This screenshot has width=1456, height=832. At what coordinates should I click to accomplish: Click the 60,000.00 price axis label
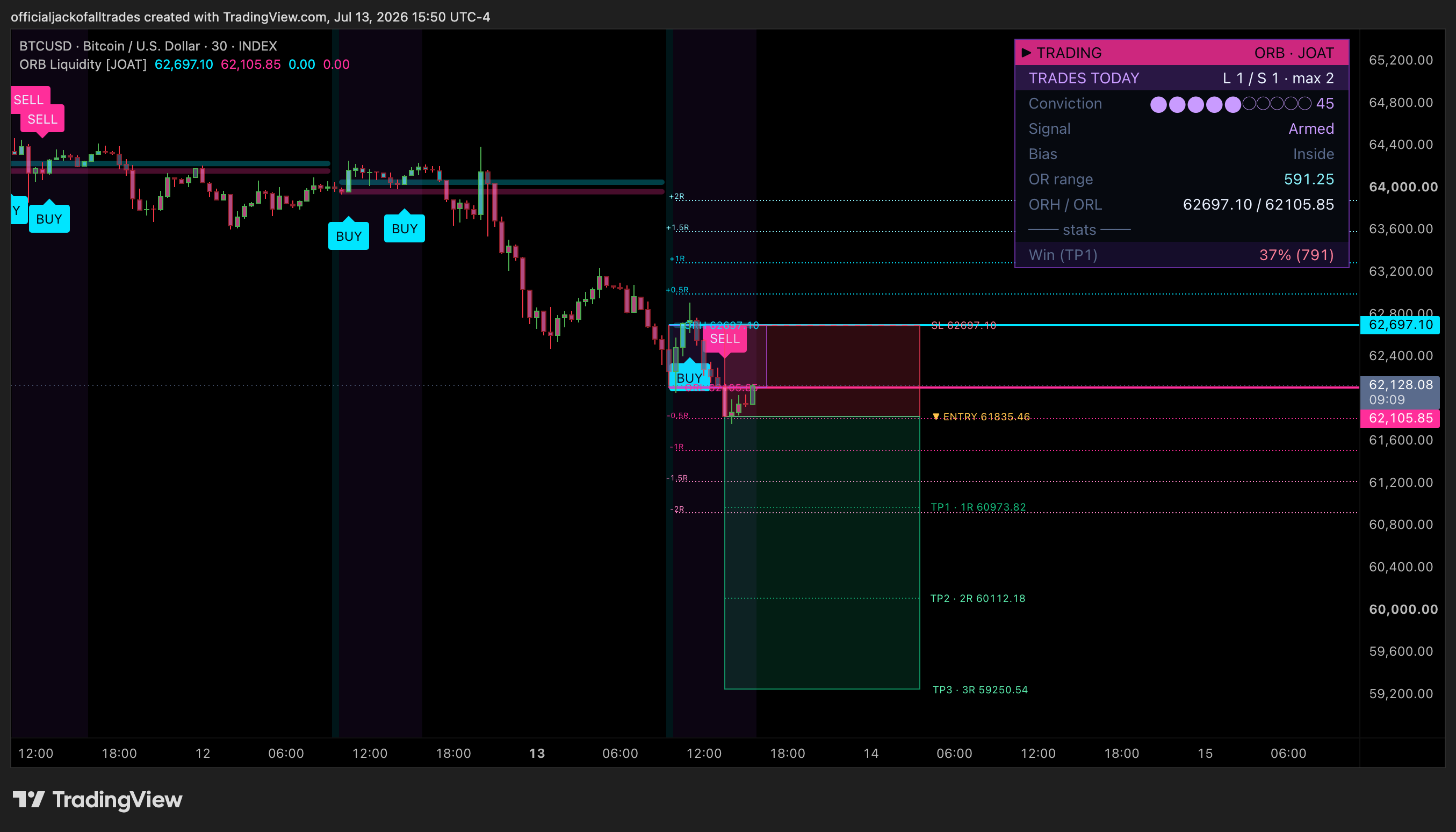click(1403, 609)
